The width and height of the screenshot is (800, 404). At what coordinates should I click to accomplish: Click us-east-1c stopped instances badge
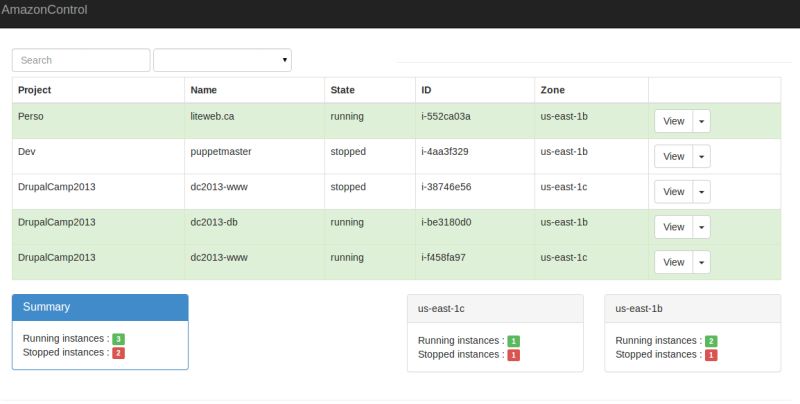[x=513, y=355]
